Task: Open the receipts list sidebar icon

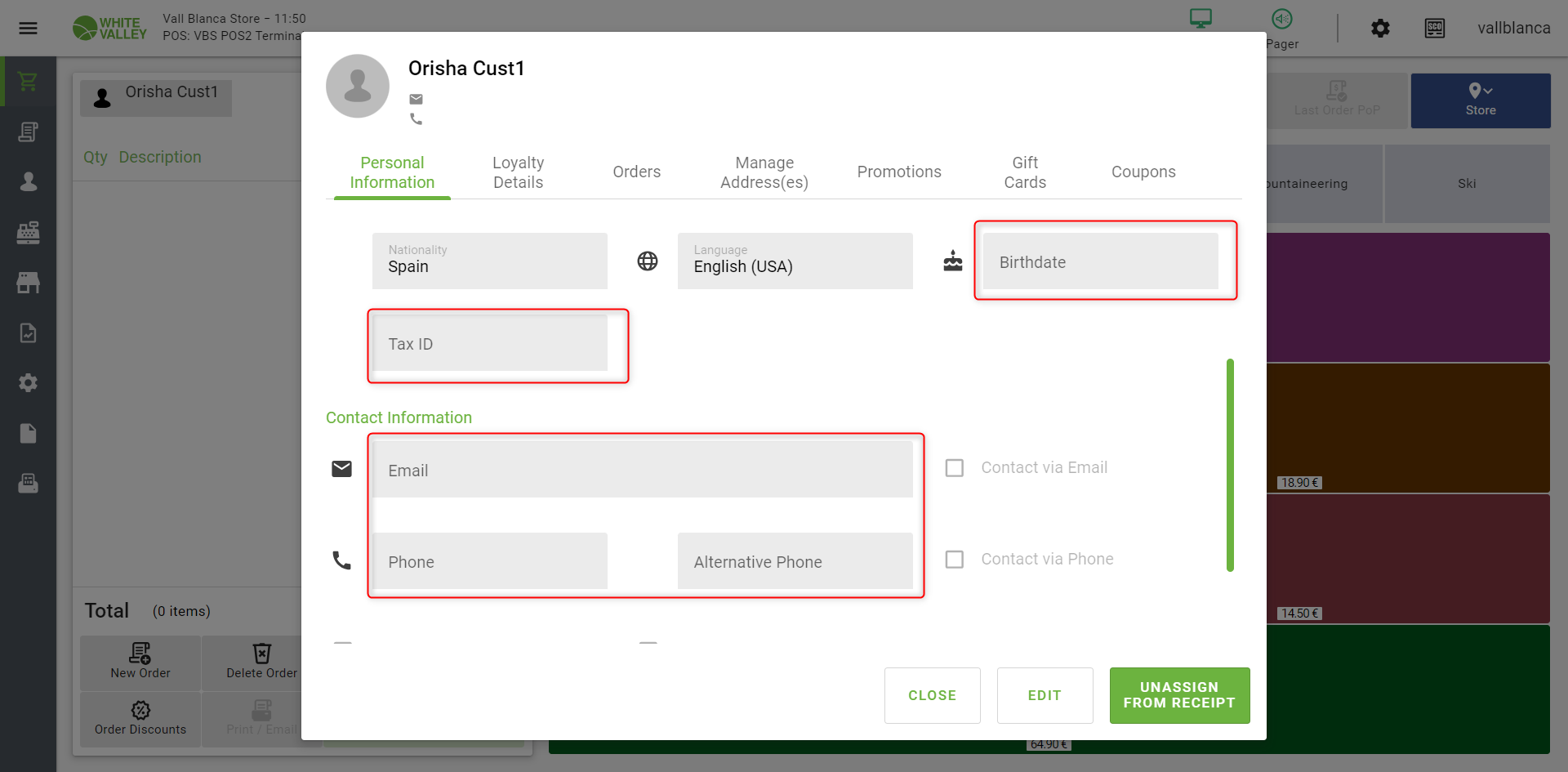Action: (29, 132)
